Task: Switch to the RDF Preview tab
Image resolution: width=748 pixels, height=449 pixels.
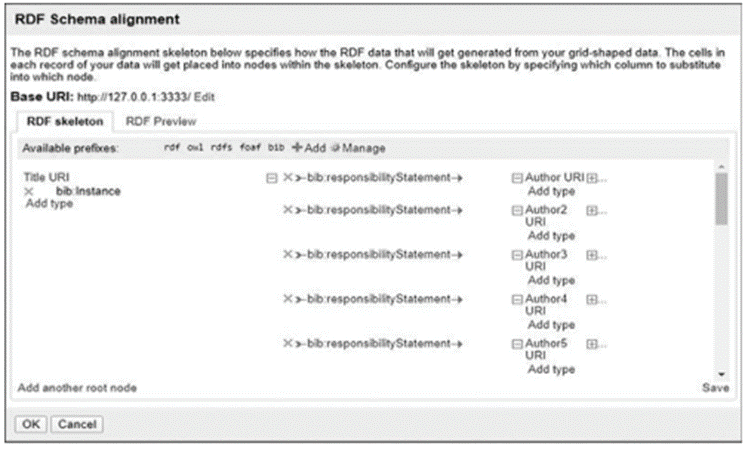Action: 153,121
